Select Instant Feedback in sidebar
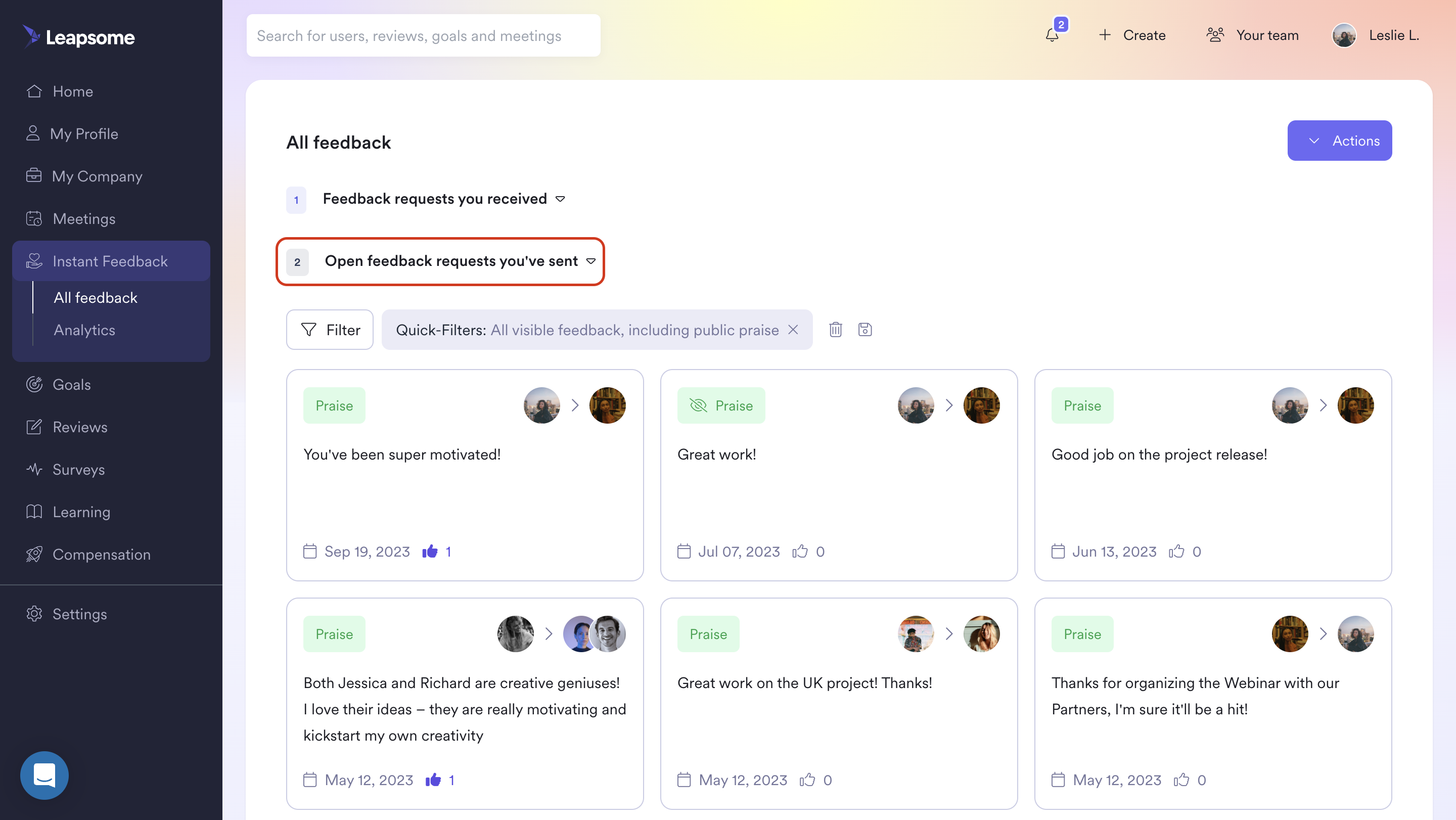Viewport: 1456px width, 820px height. [x=111, y=261]
